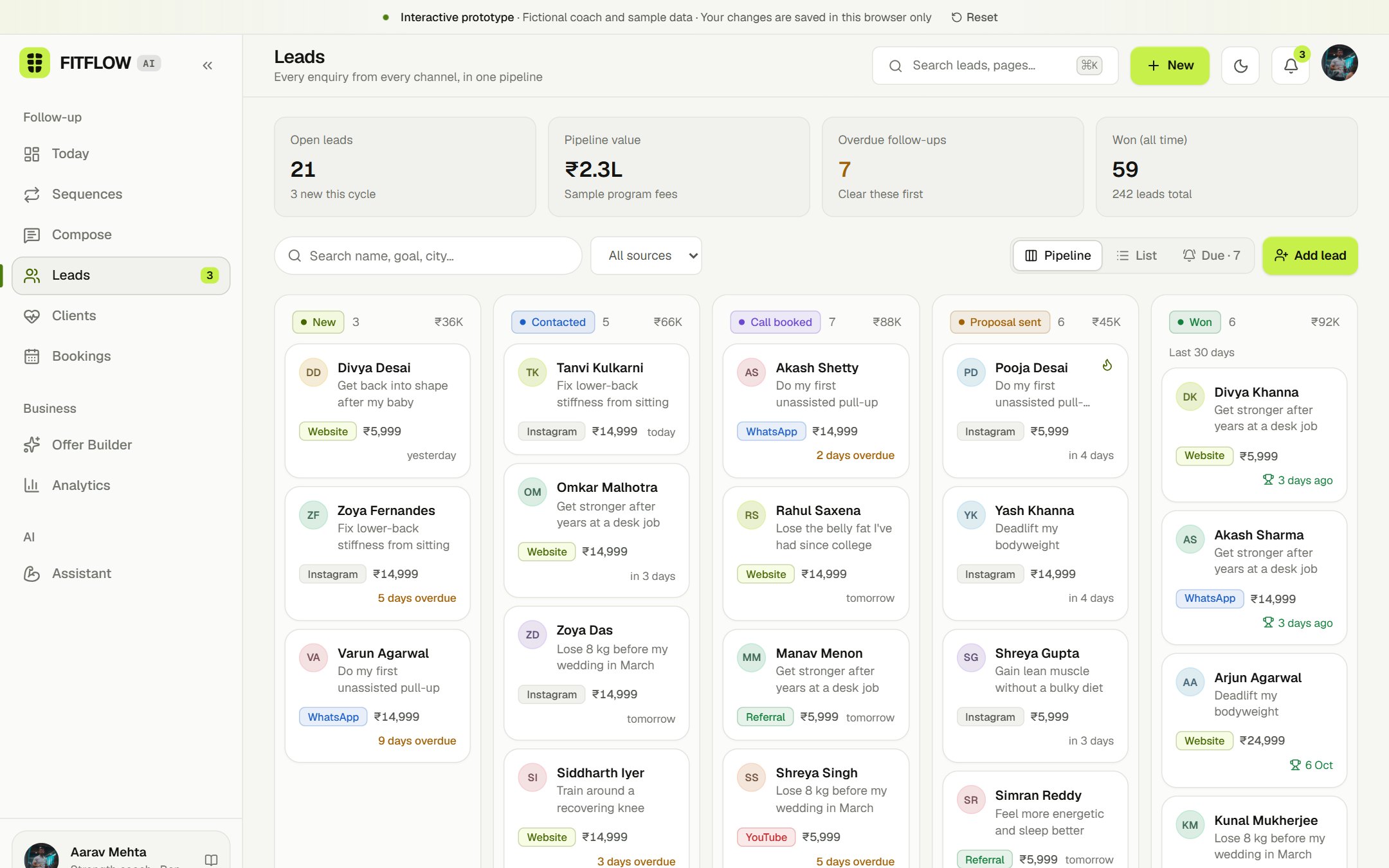Click the Call booked column badge
Viewport: 1389px width, 868px height.
(x=775, y=322)
